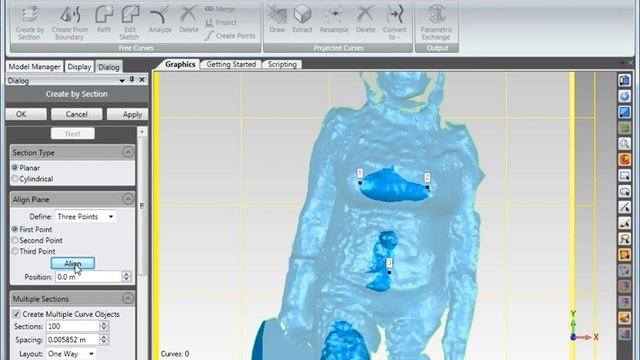Click the blue shaded display mode icon

tap(624, 112)
